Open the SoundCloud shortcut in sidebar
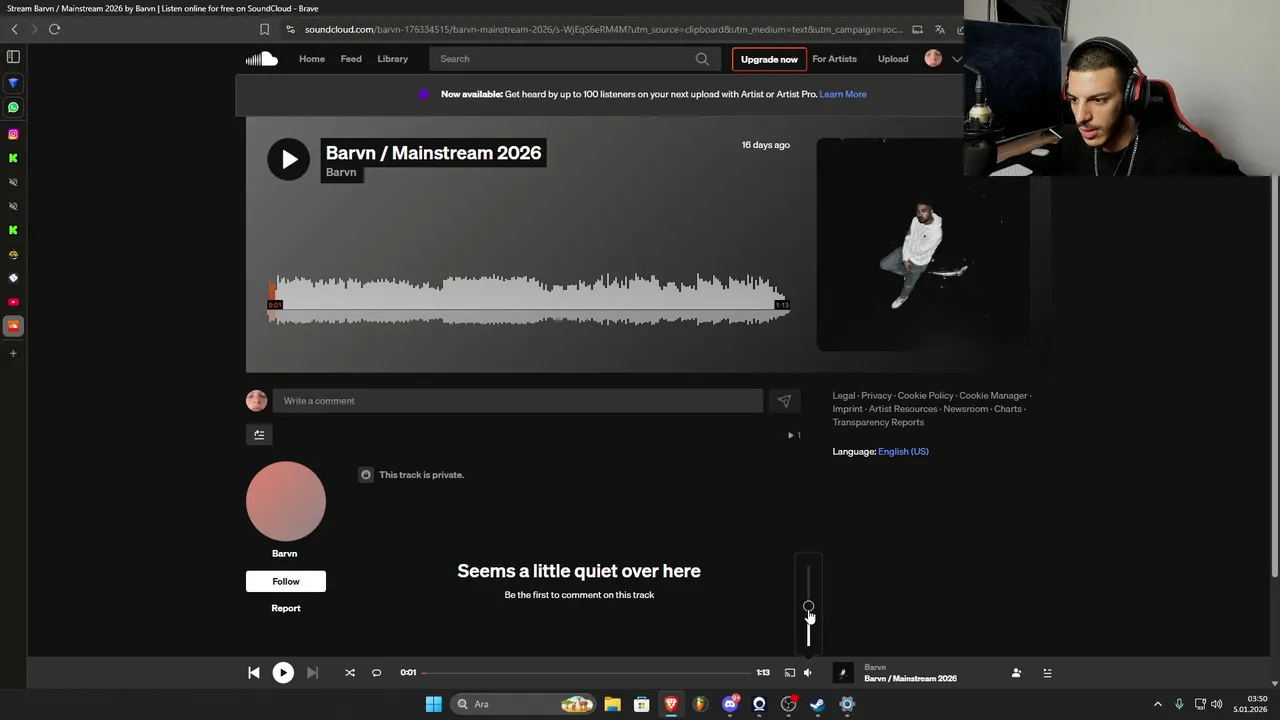 13,326
